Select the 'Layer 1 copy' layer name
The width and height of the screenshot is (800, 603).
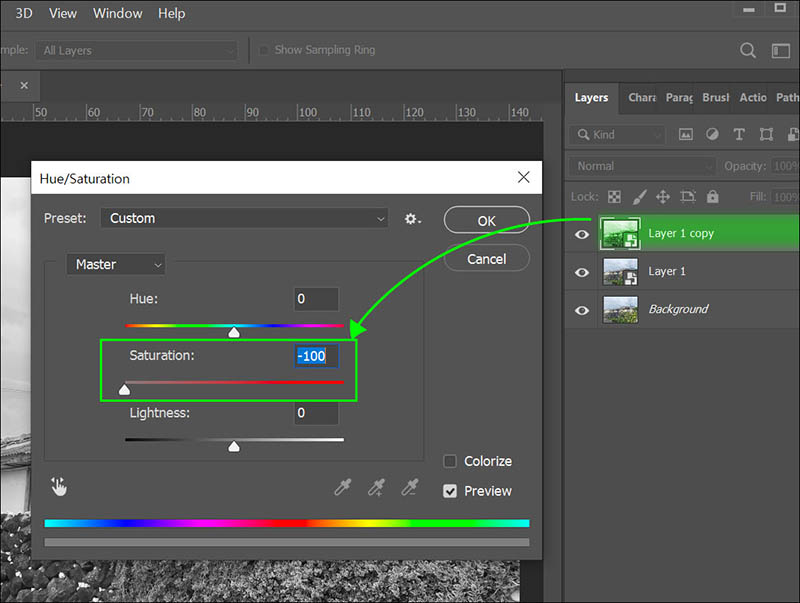[x=681, y=234]
